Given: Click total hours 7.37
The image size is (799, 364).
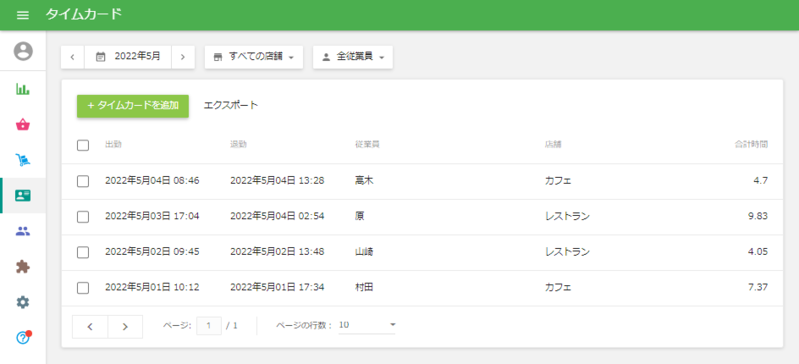Looking at the screenshot, I should click(x=758, y=288).
